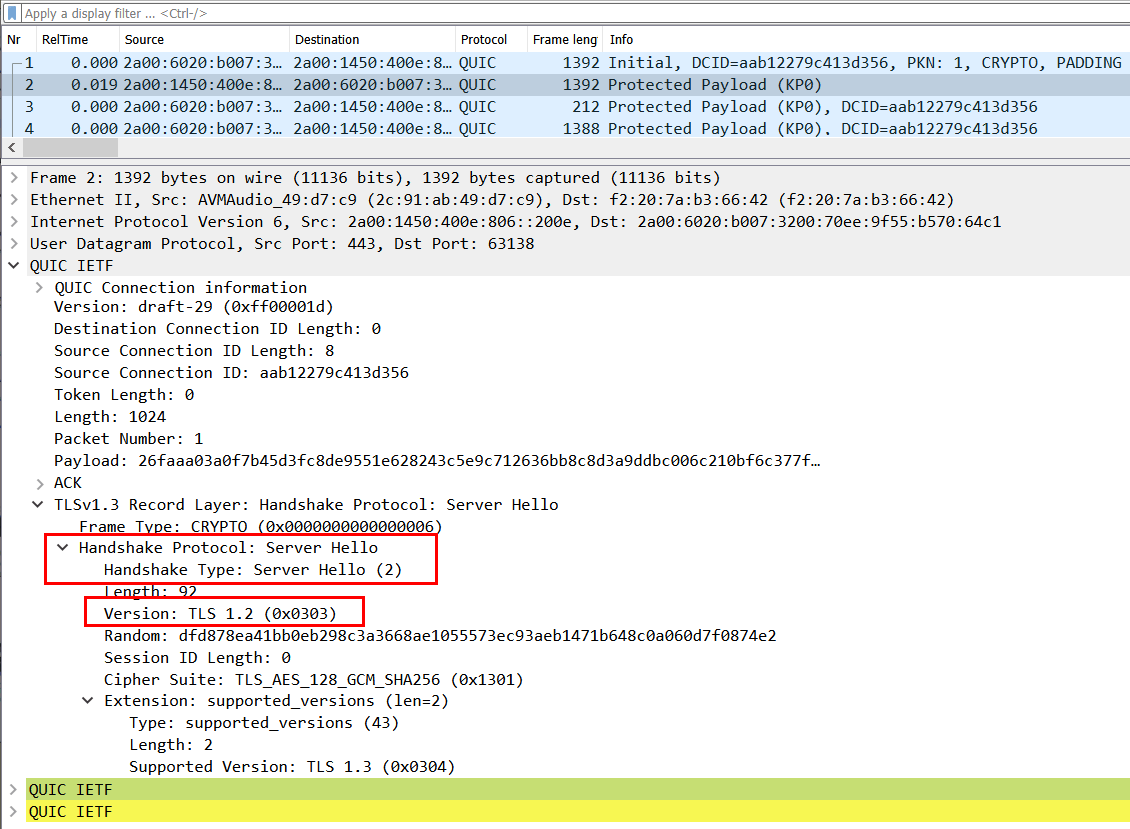The image size is (1130, 829).
Task: Select extension Length: 2 line
Action: point(171,745)
